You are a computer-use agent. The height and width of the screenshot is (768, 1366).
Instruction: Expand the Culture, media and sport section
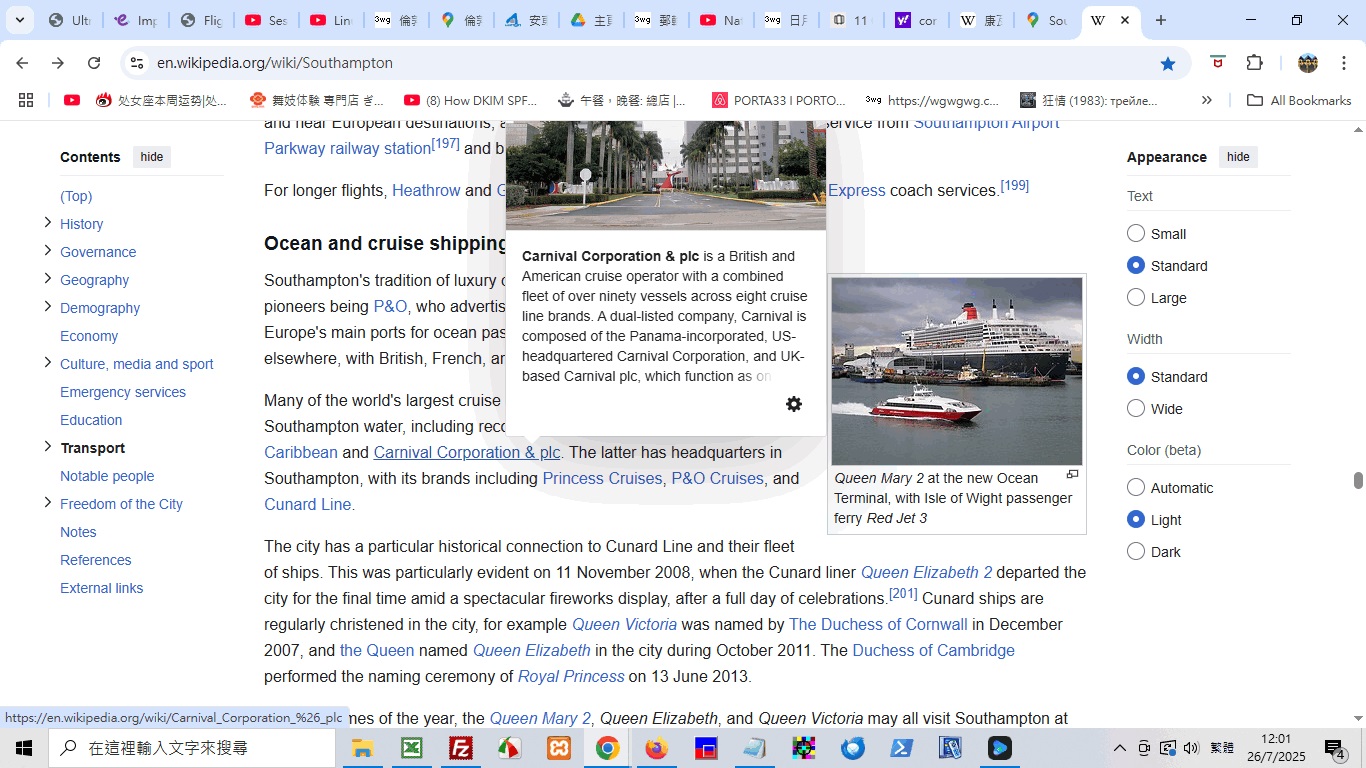click(x=47, y=363)
